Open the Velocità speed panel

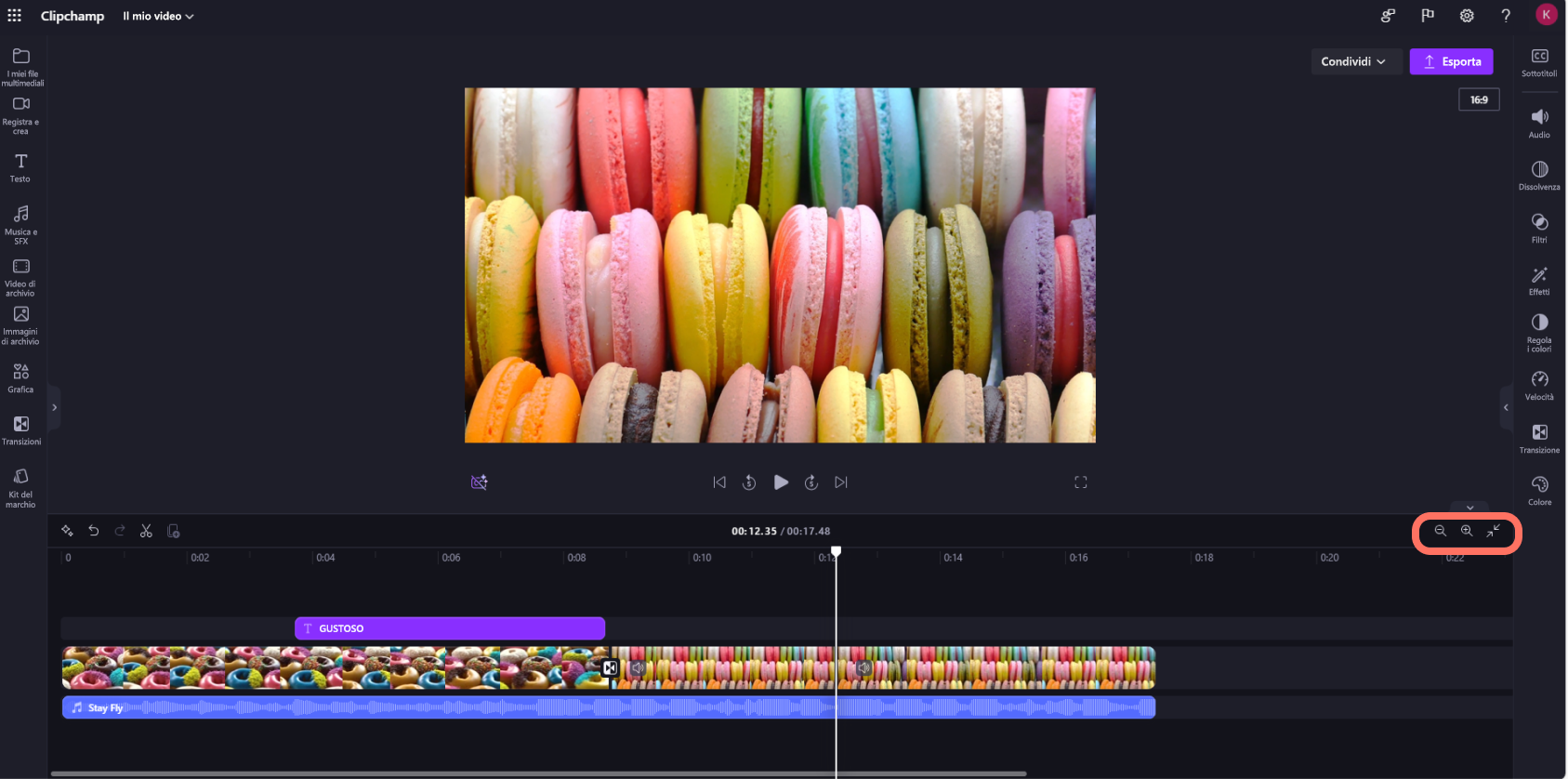click(x=1539, y=385)
